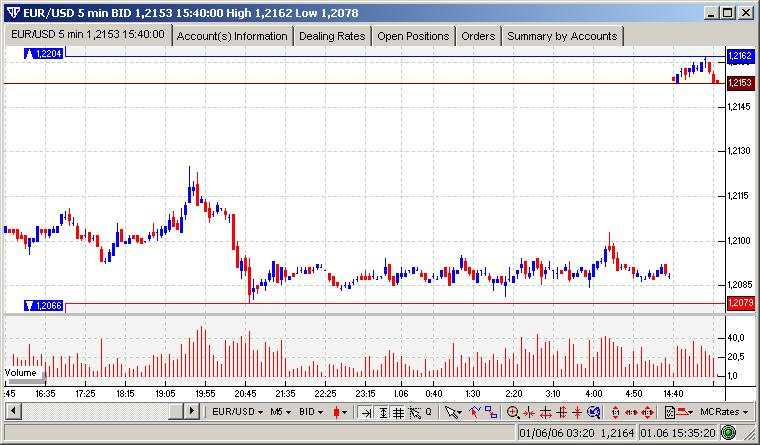
Task: Select the arrow pointer tool
Action: click(x=450, y=412)
